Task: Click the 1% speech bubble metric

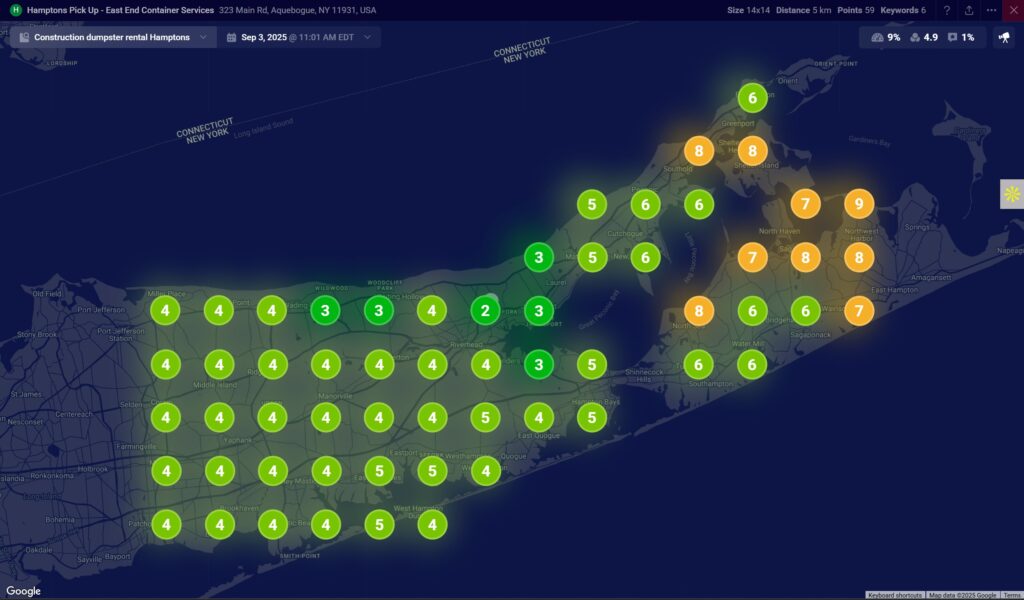Action: click(x=961, y=37)
